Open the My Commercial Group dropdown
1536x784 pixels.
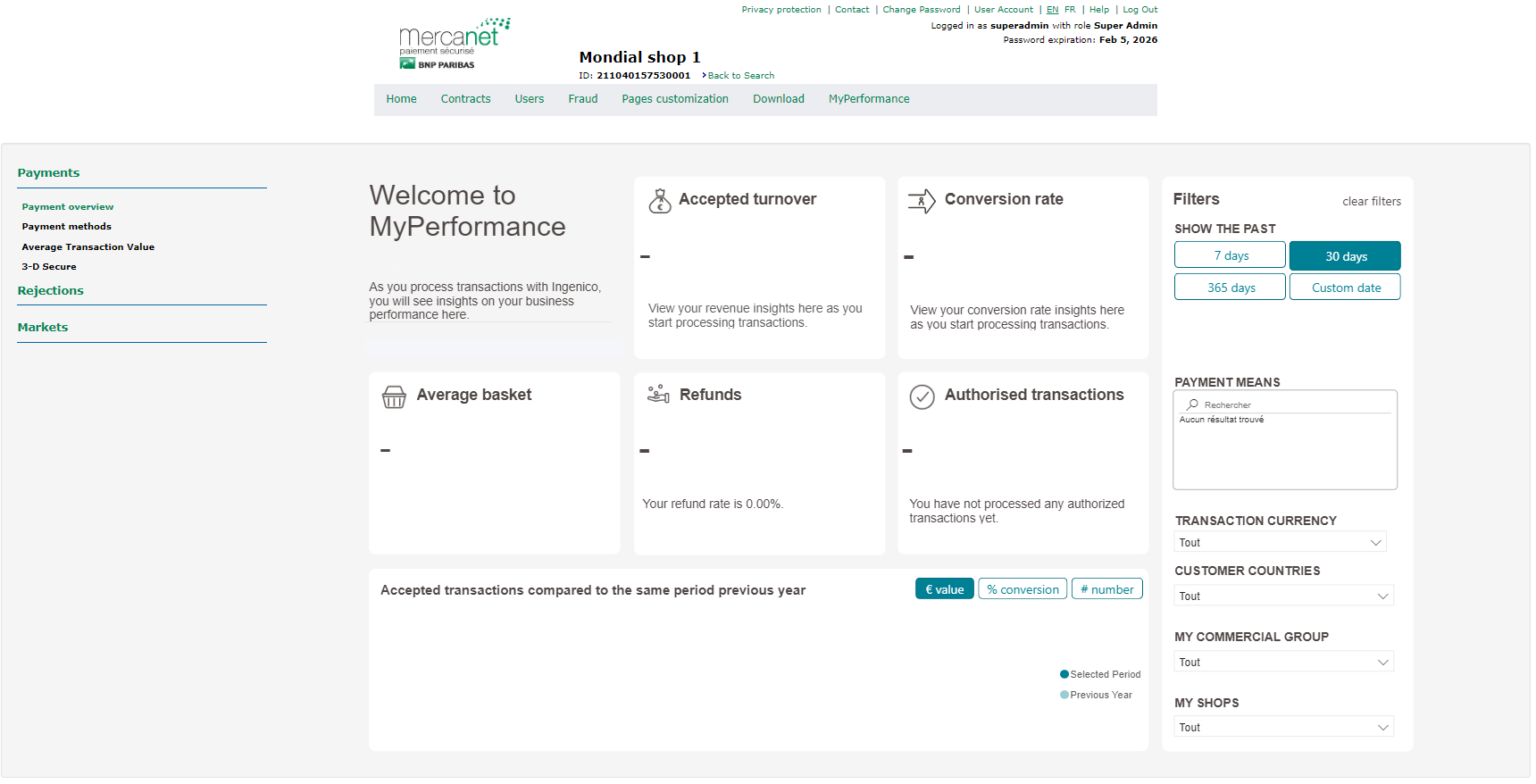tap(1283, 662)
